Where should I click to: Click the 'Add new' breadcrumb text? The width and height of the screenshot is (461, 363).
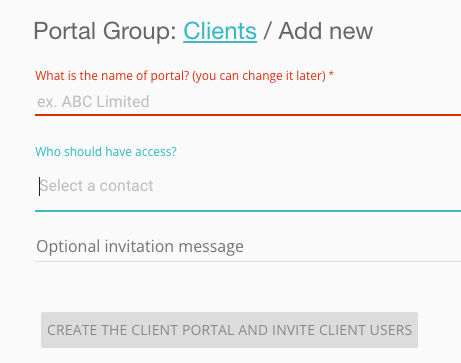click(326, 31)
